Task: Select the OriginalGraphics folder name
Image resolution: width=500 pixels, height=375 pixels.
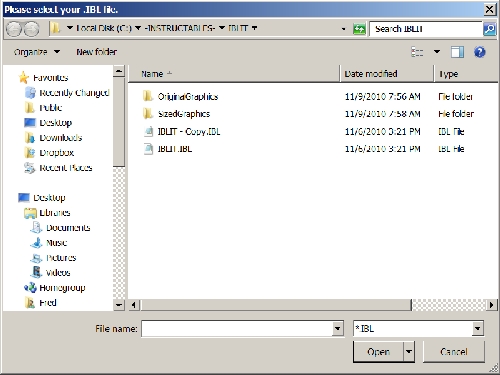Action: [x=188, y=97]
